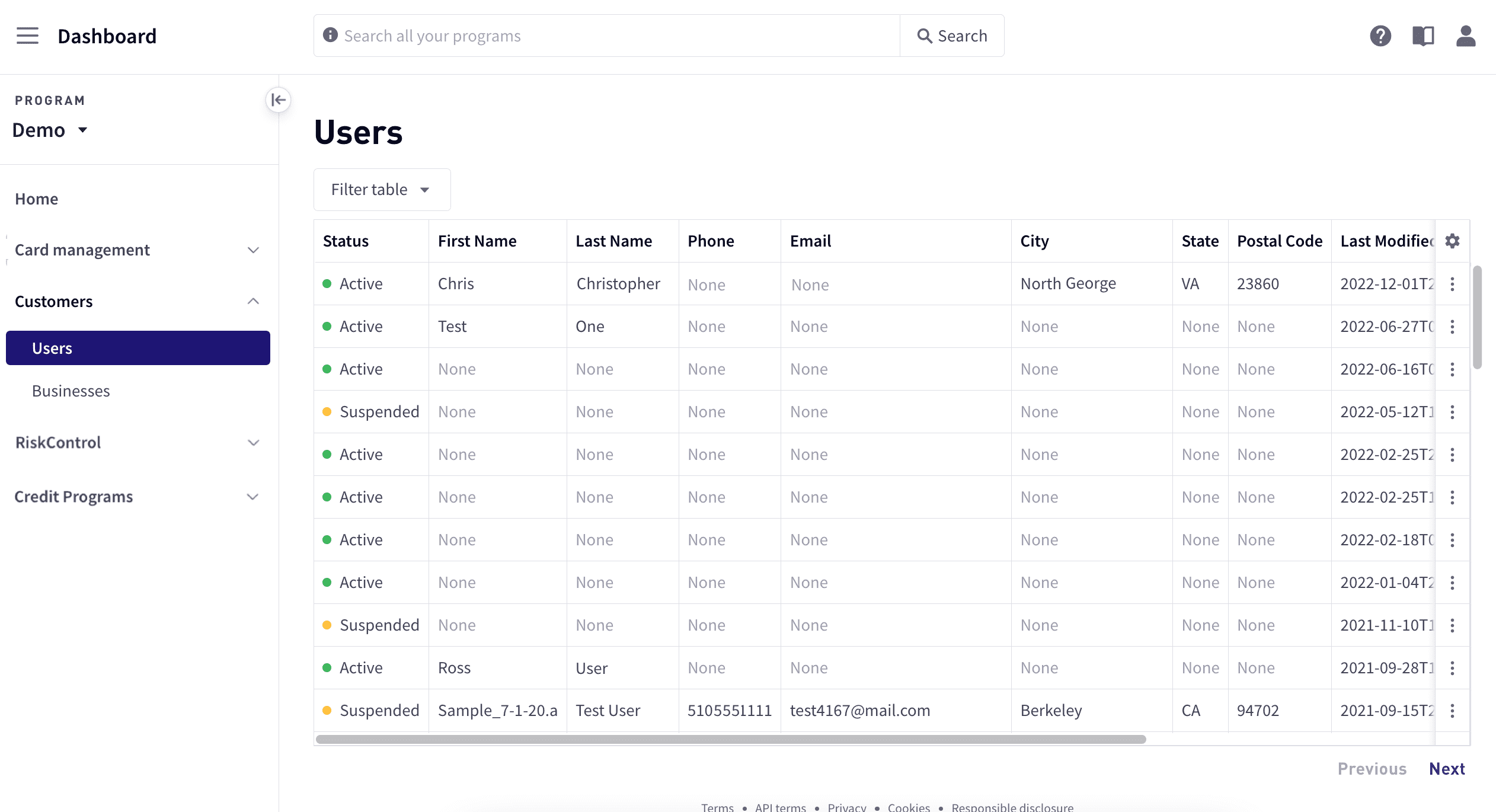Open the Demo program dropdown
1496x812 pixels.
pos(50,130)
